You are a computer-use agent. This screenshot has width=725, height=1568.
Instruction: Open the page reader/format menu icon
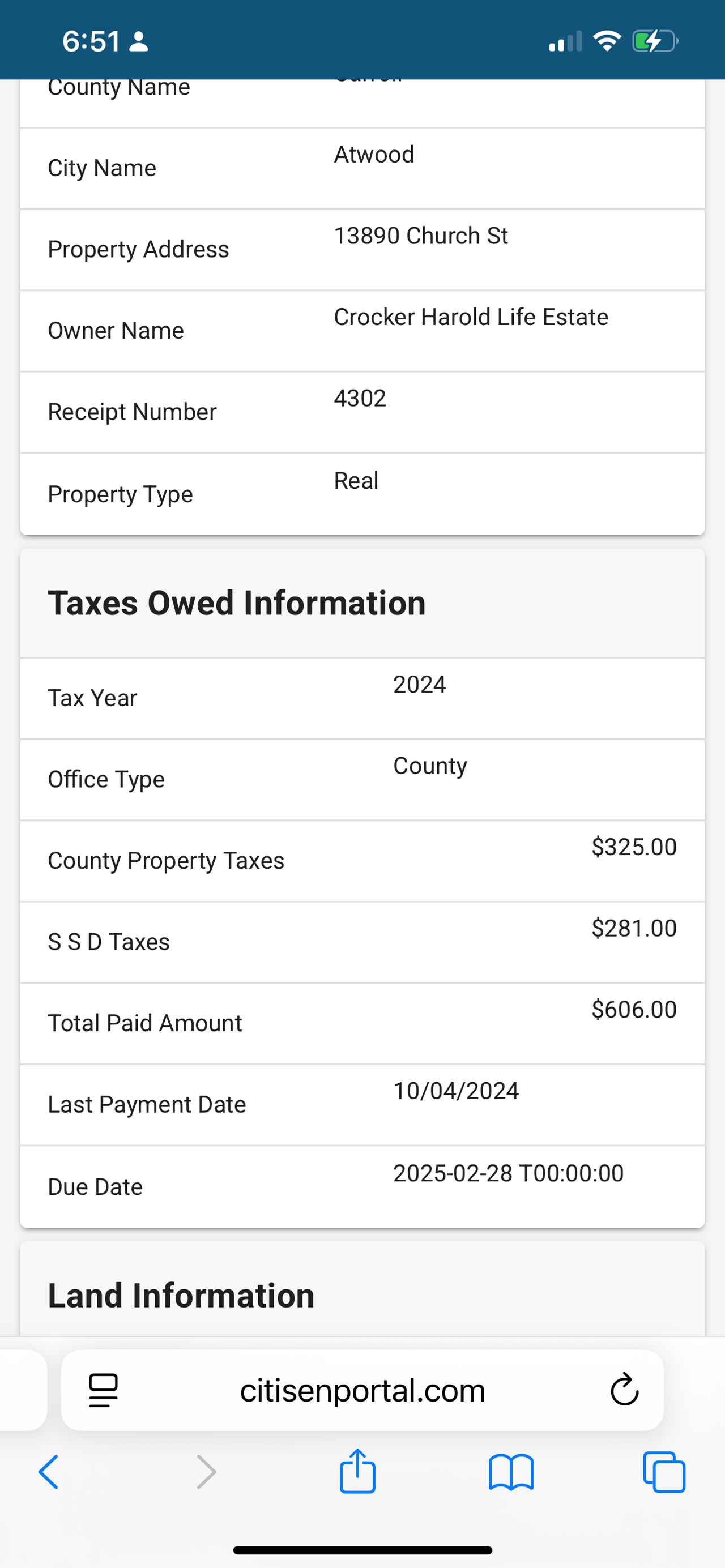[104, 1390]
